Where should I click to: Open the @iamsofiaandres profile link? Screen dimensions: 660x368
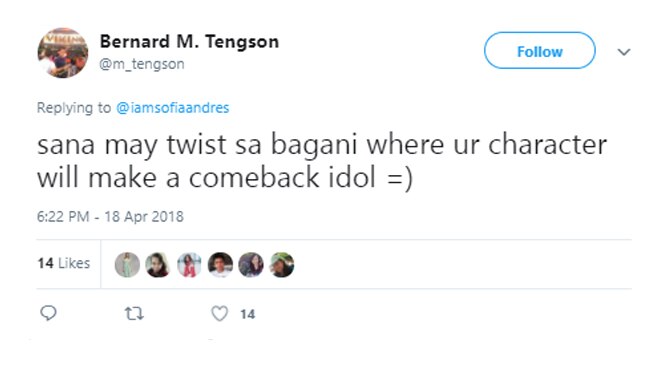[x=173, y=108]
